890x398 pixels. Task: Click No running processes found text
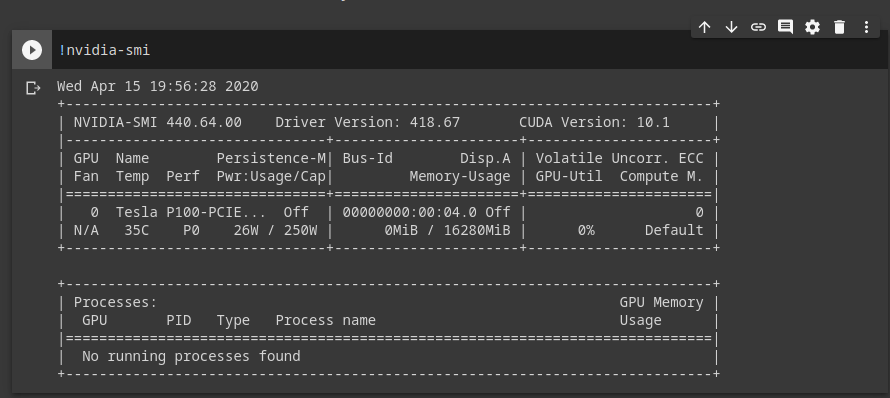tap(191, 357)
